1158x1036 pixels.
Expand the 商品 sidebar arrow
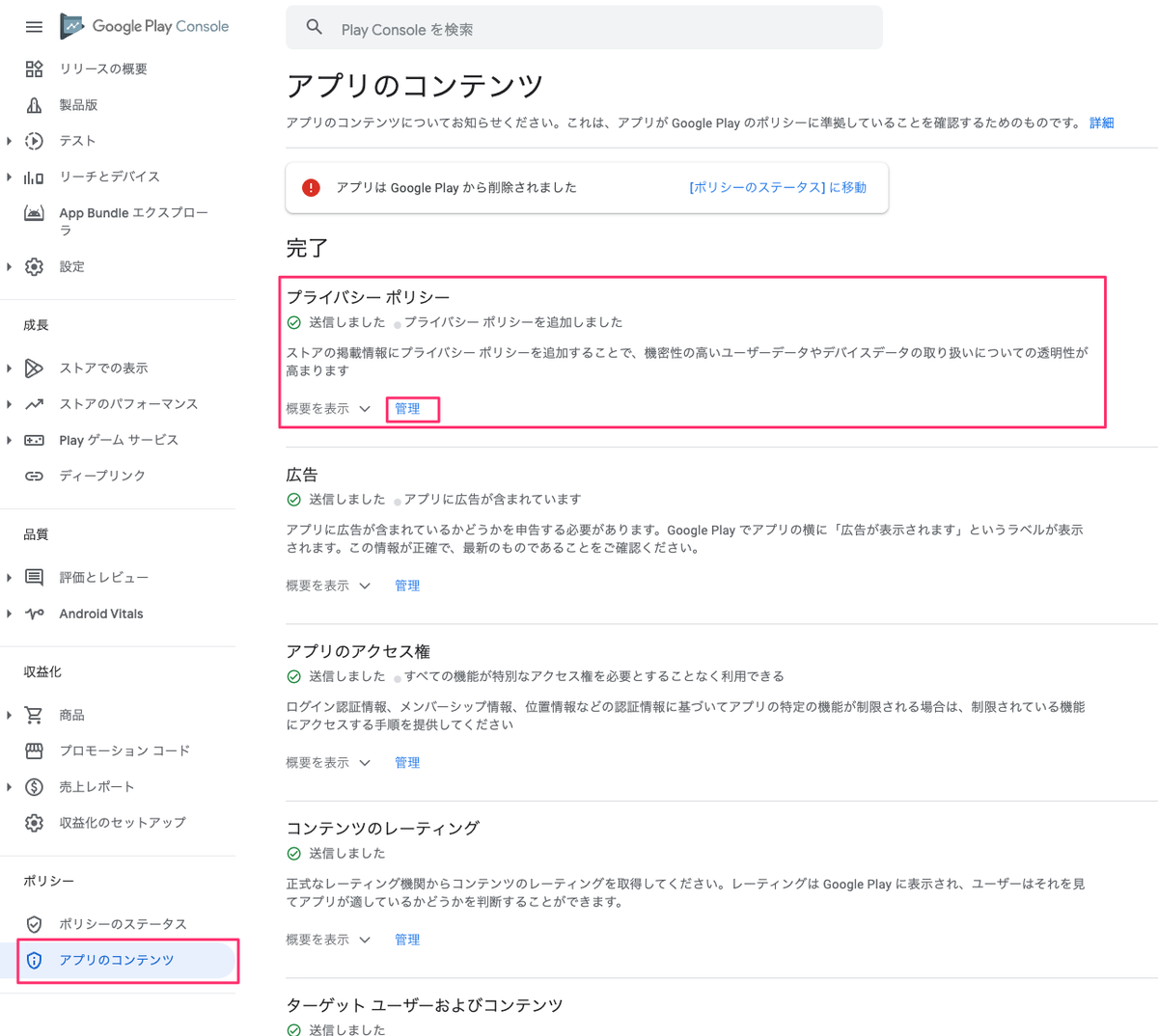pyautogui.click(x=9, y=715)
